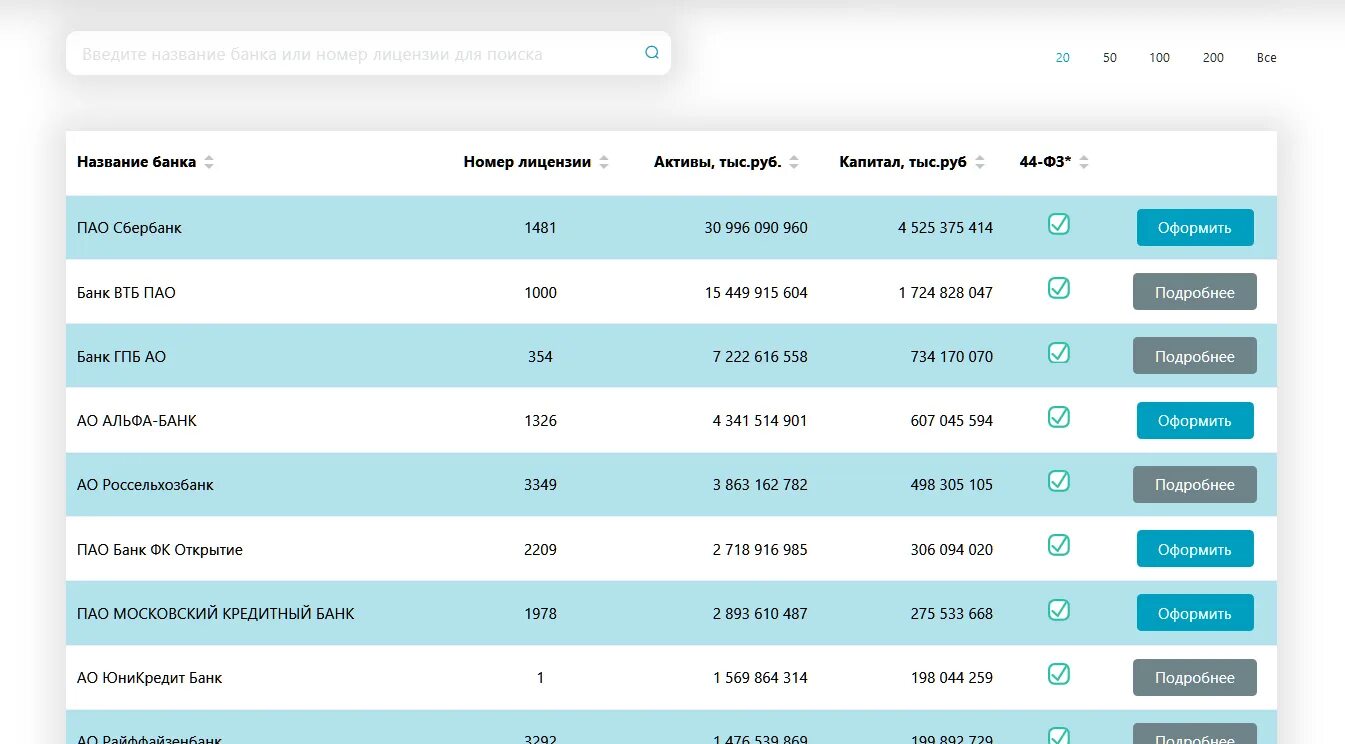Click the search magnifier icon
This screenshot has width=1345, height=744.
coord(652,53)
